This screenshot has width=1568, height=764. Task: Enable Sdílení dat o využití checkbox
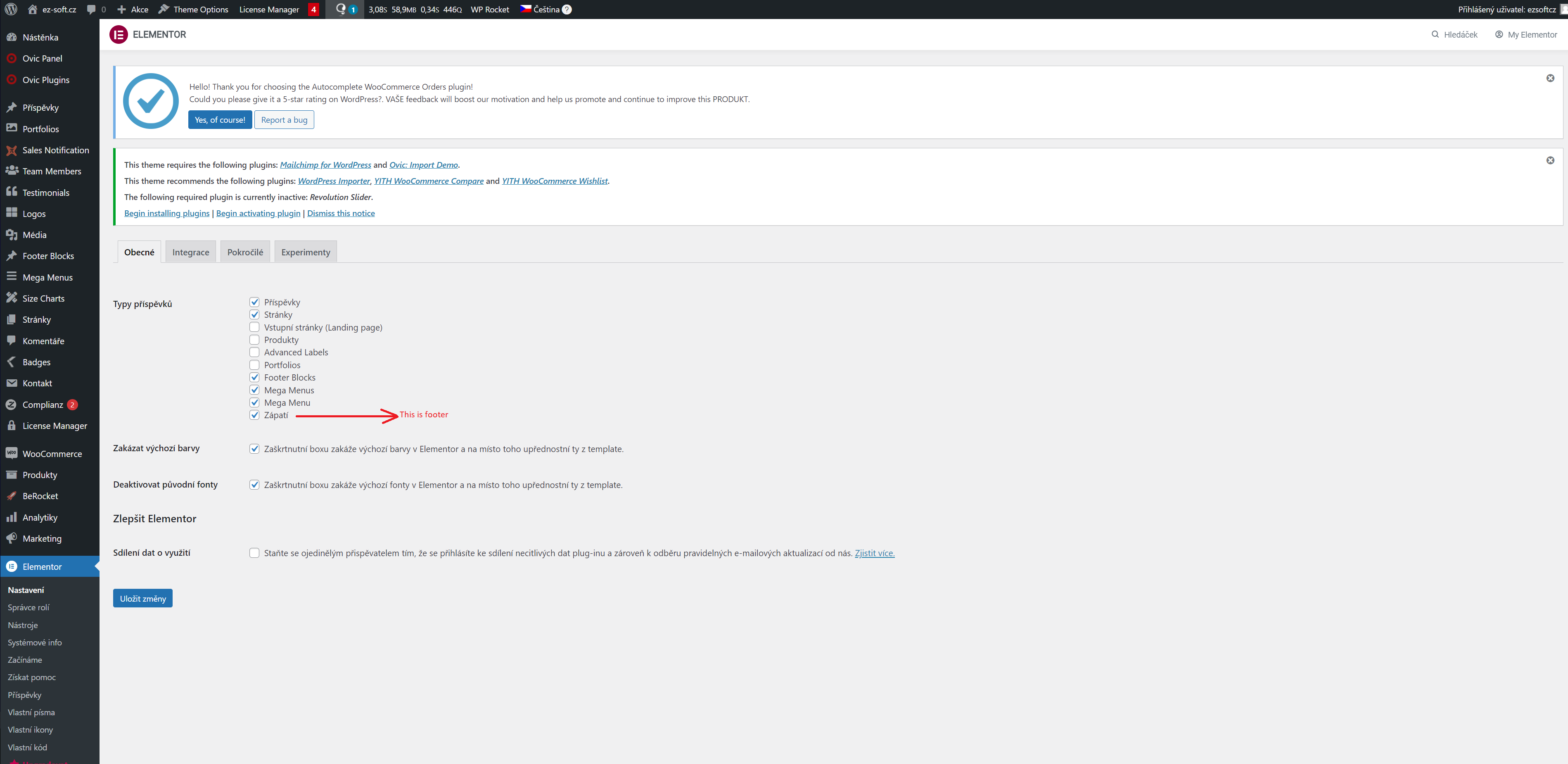(254, 553)
